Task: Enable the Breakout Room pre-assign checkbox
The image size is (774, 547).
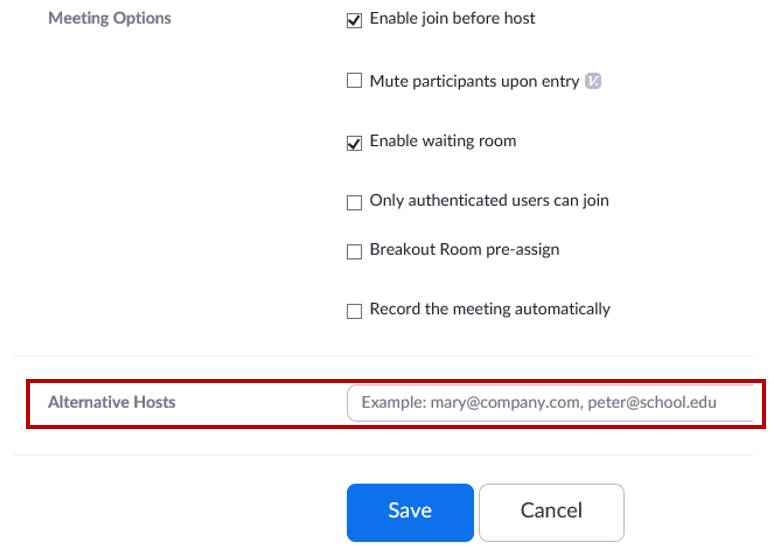Action: 354,252
